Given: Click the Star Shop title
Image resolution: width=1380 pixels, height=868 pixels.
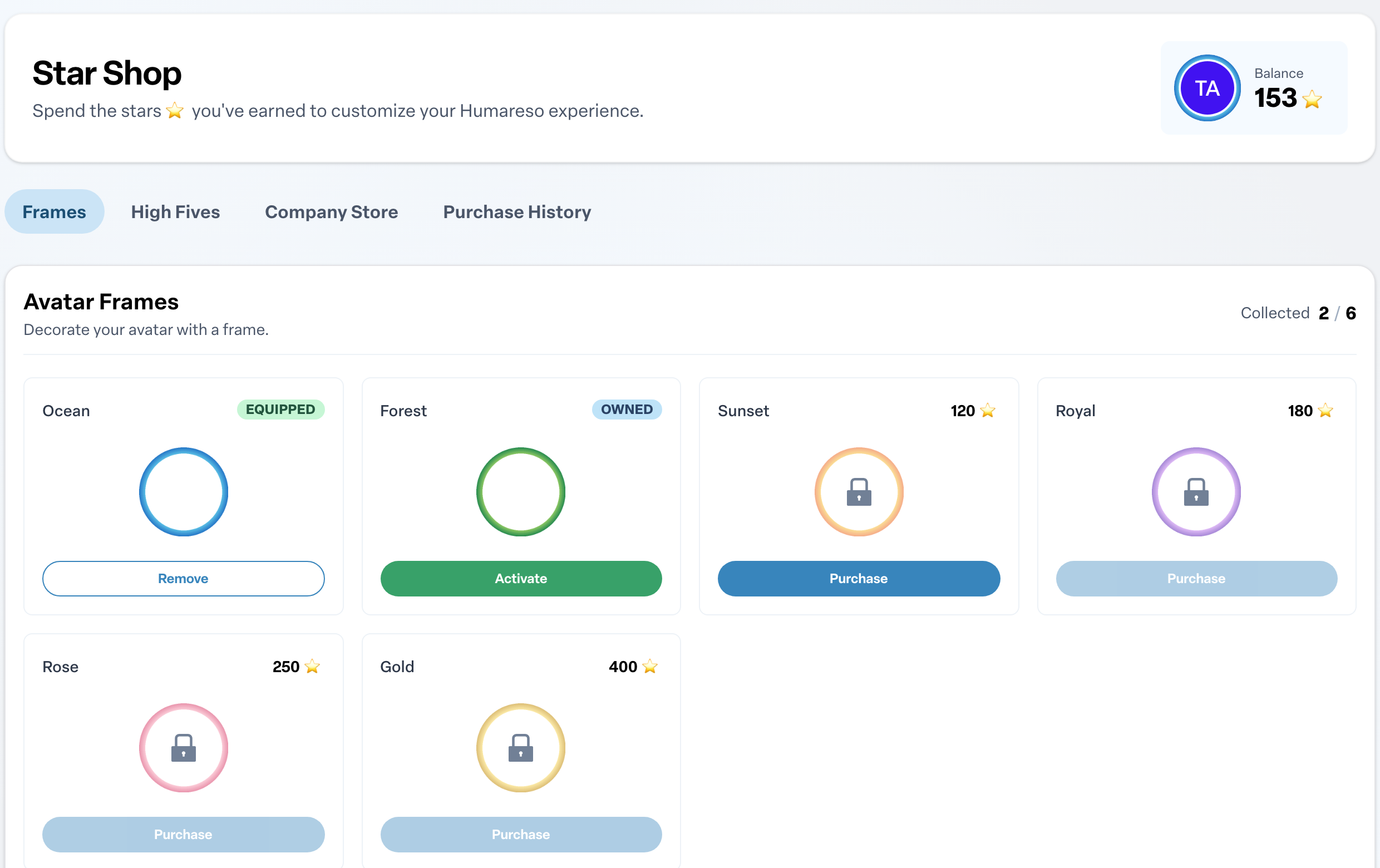Looking at the screenshot, I should tap(107, 73).
